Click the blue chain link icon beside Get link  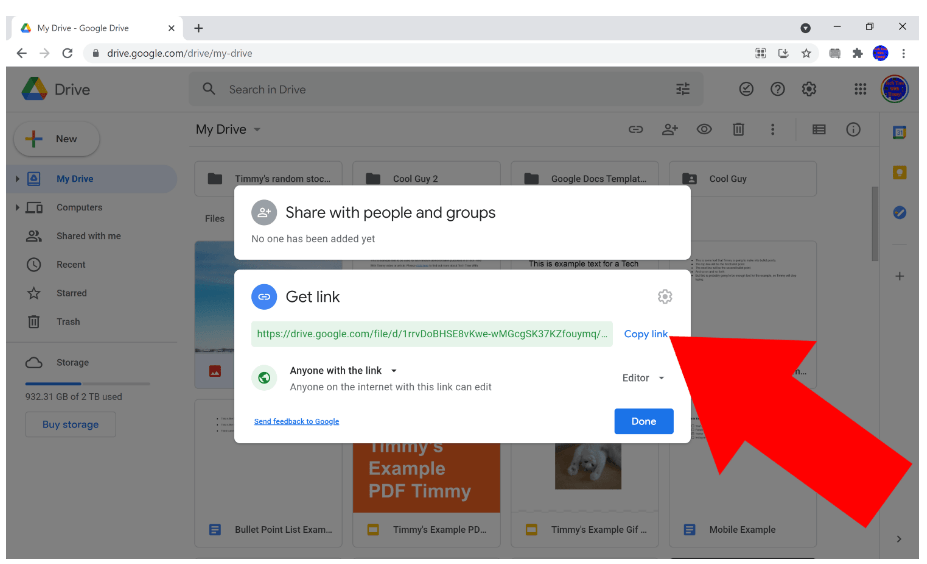(x=264, y=297)
